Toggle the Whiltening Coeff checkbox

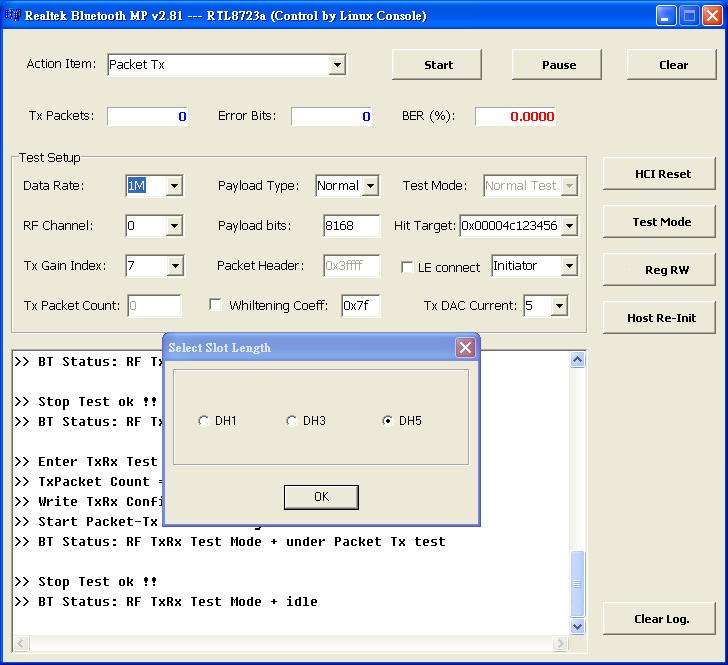215,305
